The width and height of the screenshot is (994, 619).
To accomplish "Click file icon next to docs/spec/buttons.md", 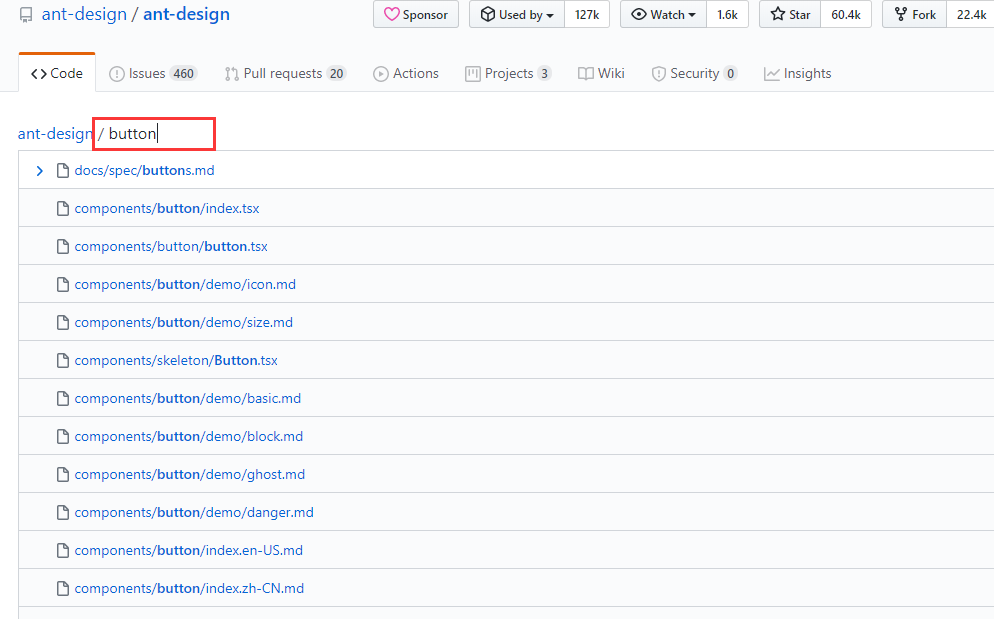I will click(x=63, y=171).
